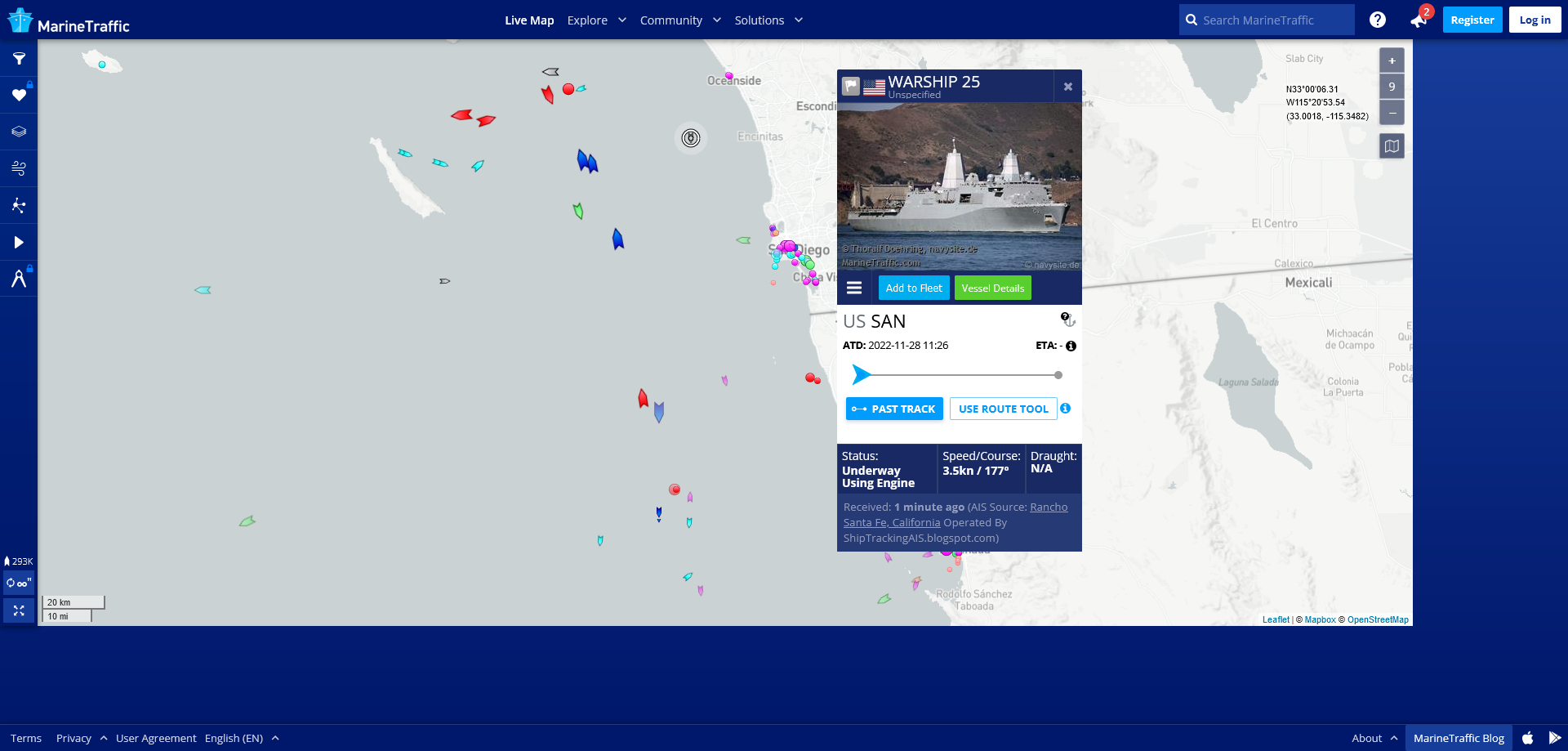Open notifications megaphone icon
The image size is (1568, 751).
pyautogui.click(x=1419, y=20)
